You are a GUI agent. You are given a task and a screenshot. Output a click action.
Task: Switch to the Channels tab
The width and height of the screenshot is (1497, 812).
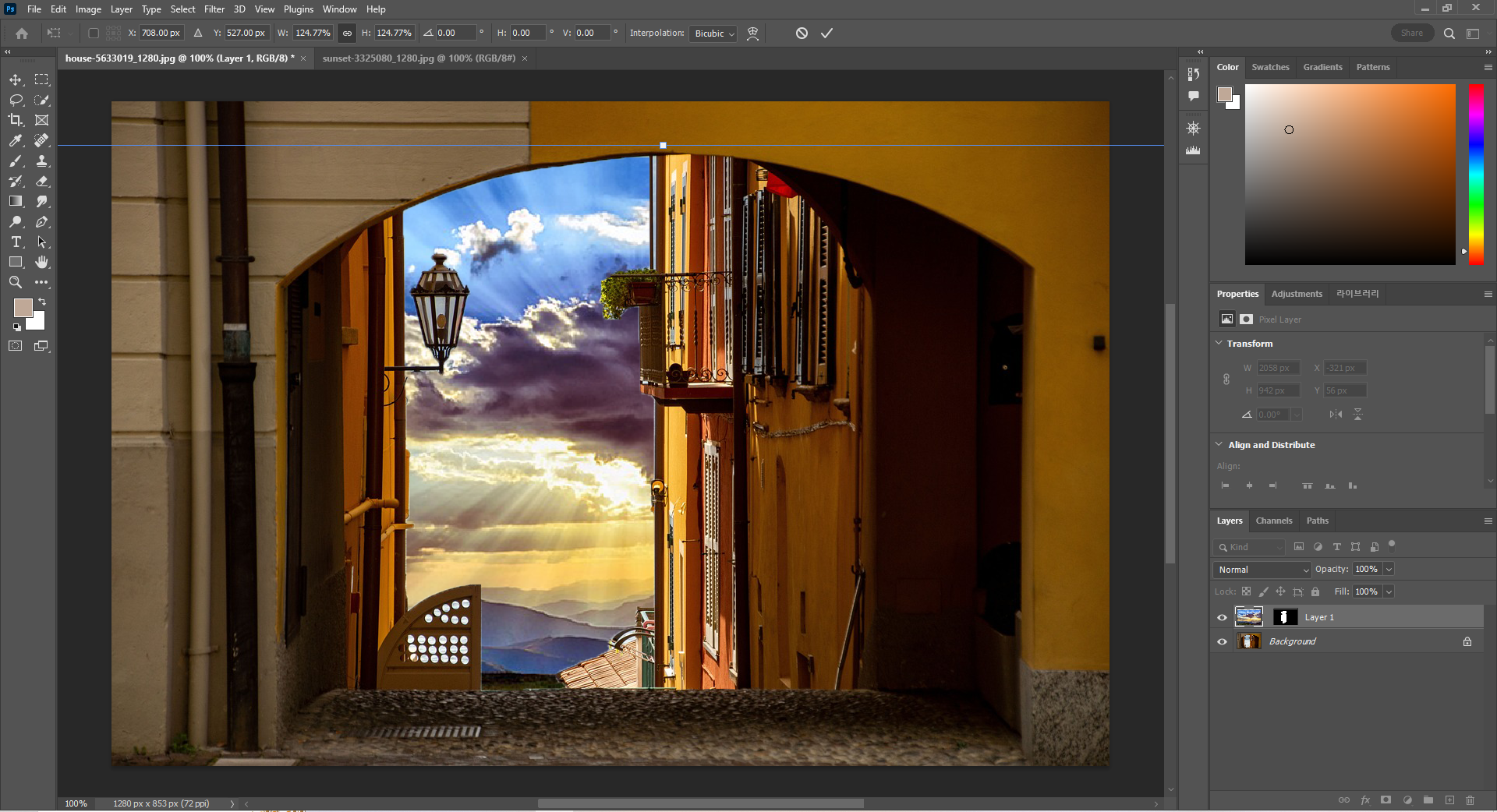click(x=1274, y=521)
